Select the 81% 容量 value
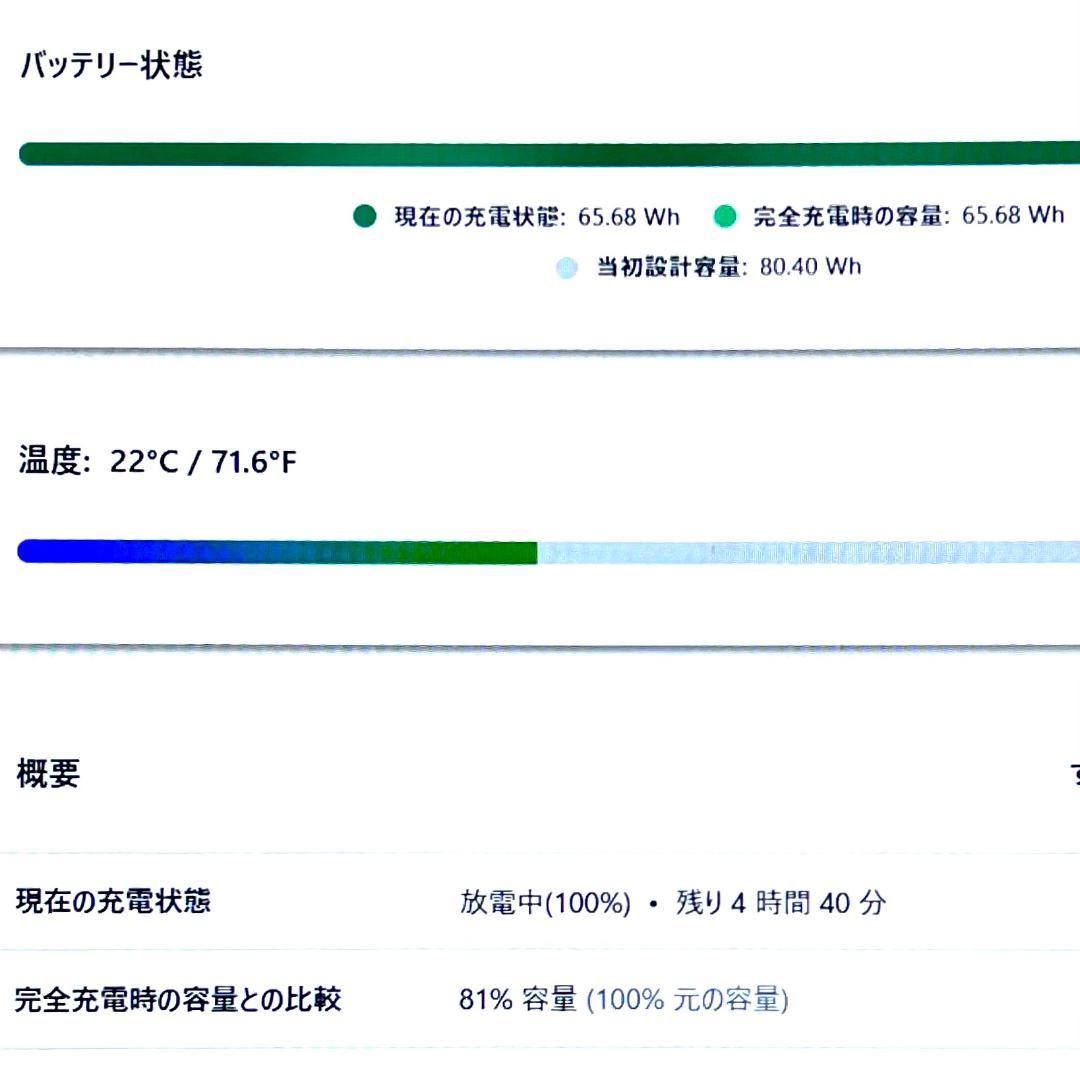The width and height of the screenshot is (1080, 1080). point(517,999)
